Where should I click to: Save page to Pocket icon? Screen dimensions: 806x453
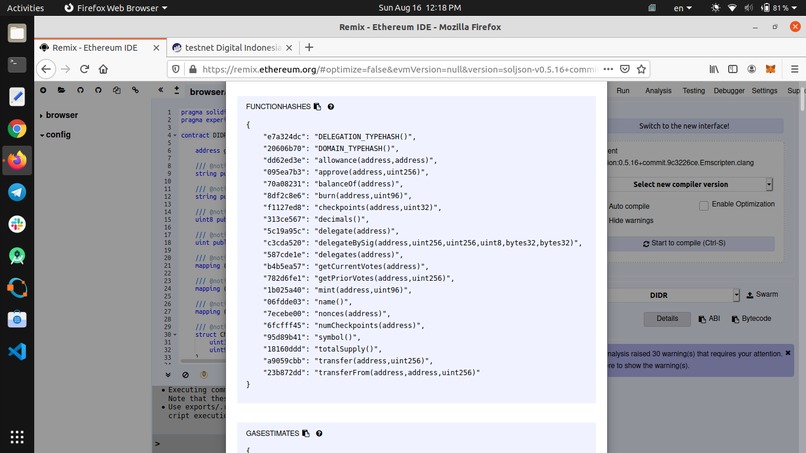625,69
